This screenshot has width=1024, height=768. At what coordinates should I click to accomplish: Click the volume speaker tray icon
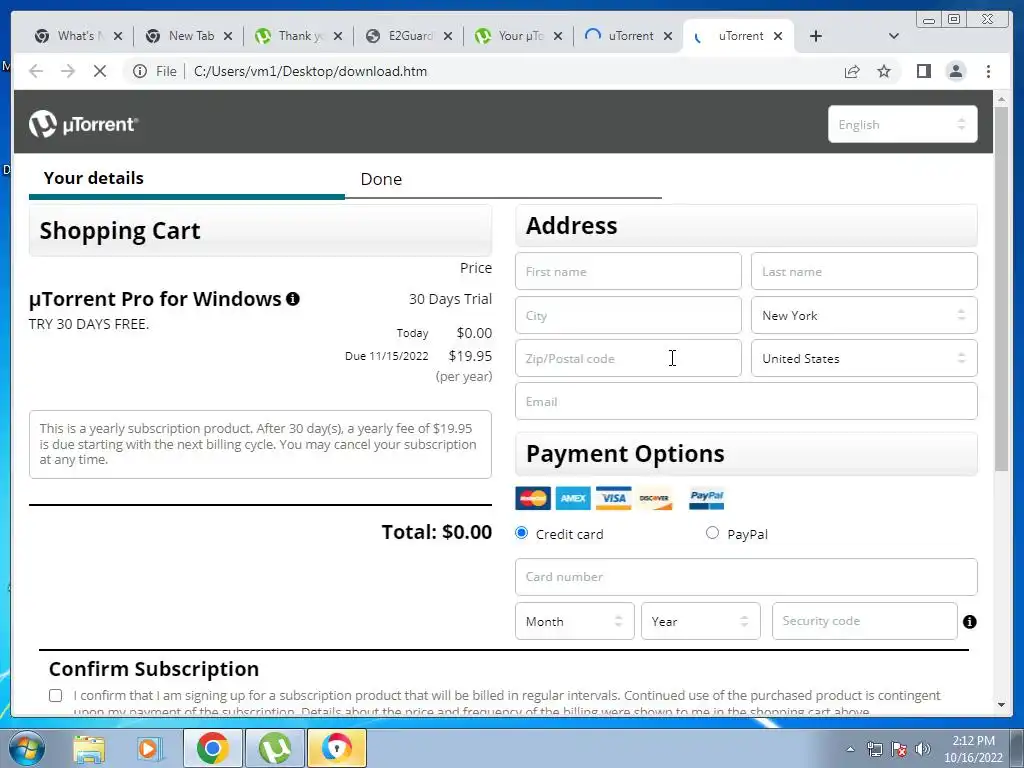[x=923, y=749]
